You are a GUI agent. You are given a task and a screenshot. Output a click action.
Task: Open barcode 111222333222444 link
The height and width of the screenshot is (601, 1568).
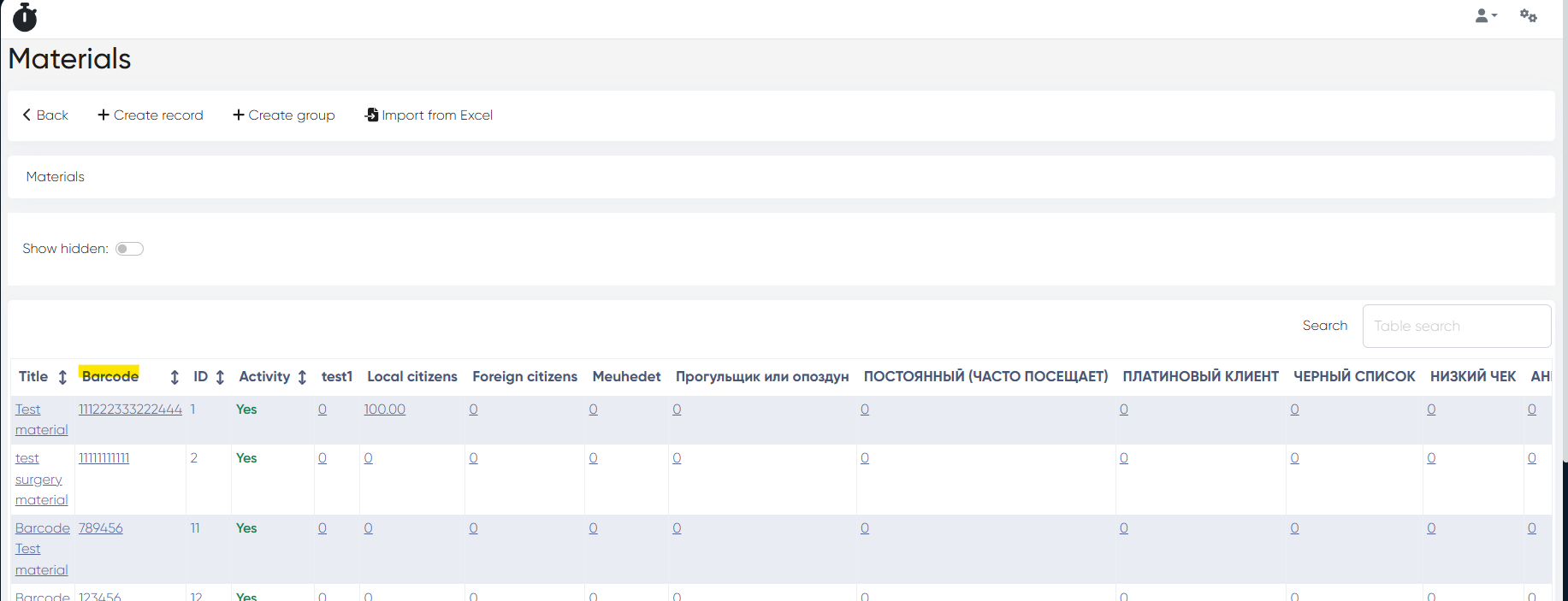(130, 410)
